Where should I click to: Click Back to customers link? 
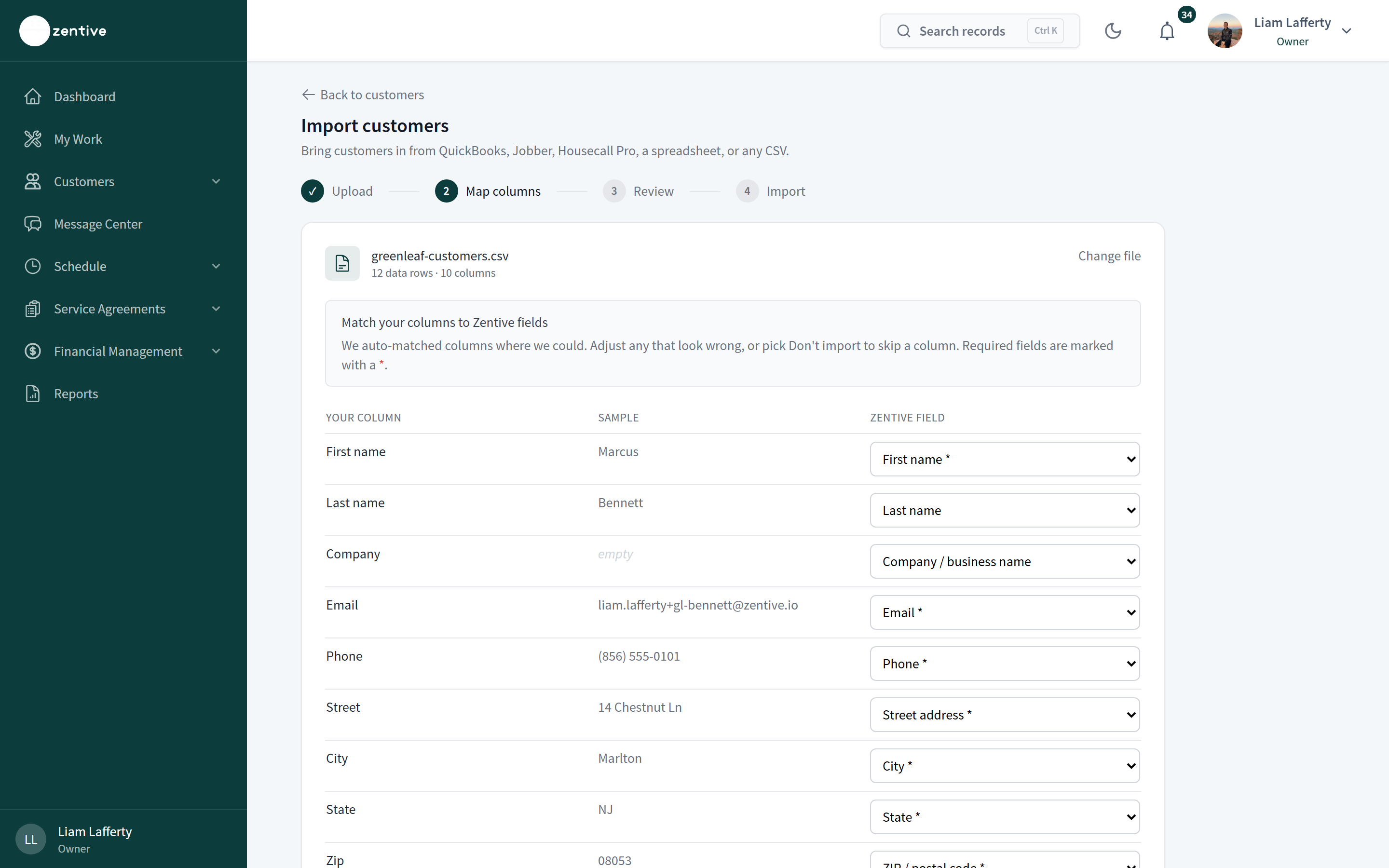click(x=363, y=95)
